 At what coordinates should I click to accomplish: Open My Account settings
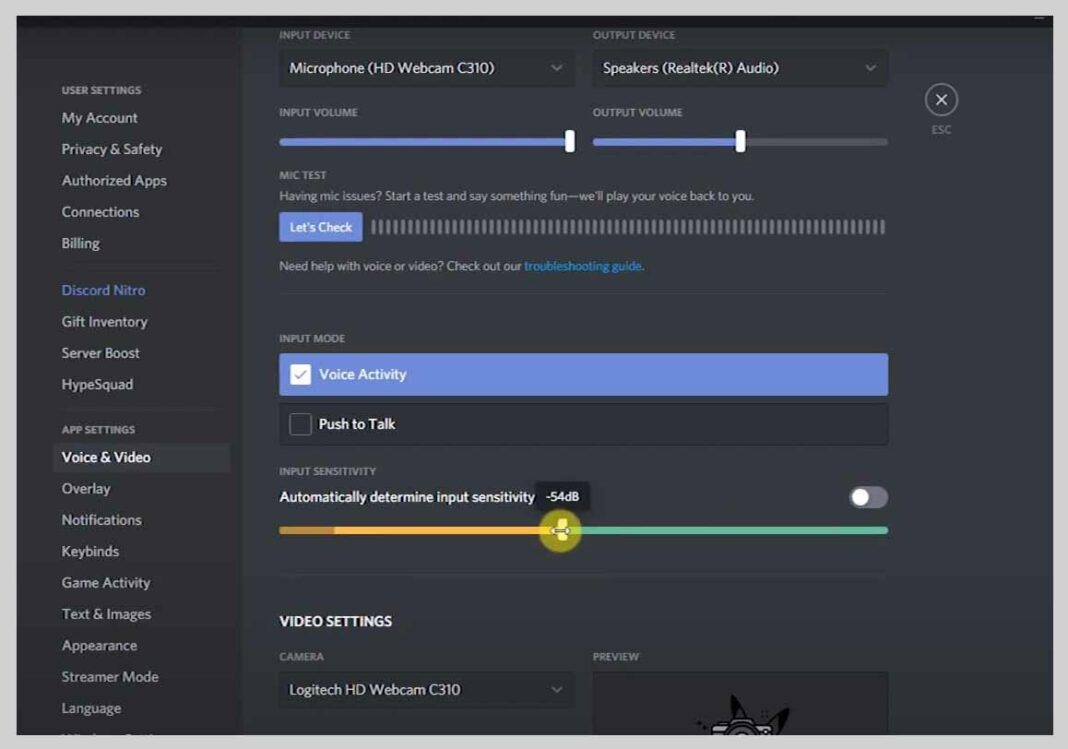pyautogui.click(x=99, y=117)
